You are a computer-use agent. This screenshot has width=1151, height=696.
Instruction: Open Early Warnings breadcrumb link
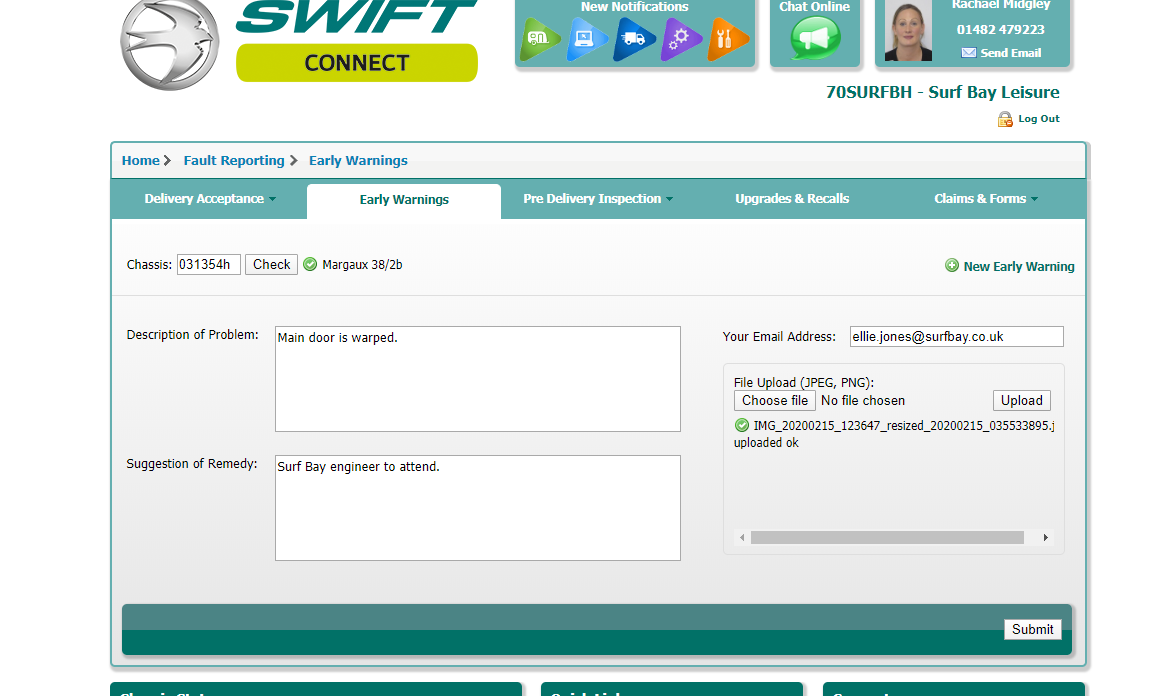[358, 161]
